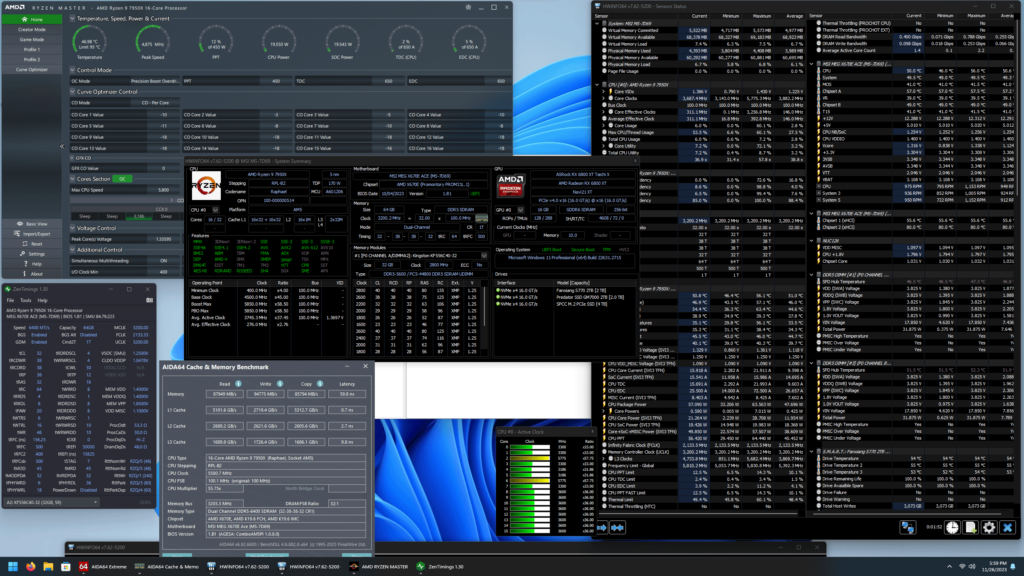Screen dimensions: 1024x576
Task: Collapse Temperature, Speed, Power & Current section
Action: click(72, 19)
